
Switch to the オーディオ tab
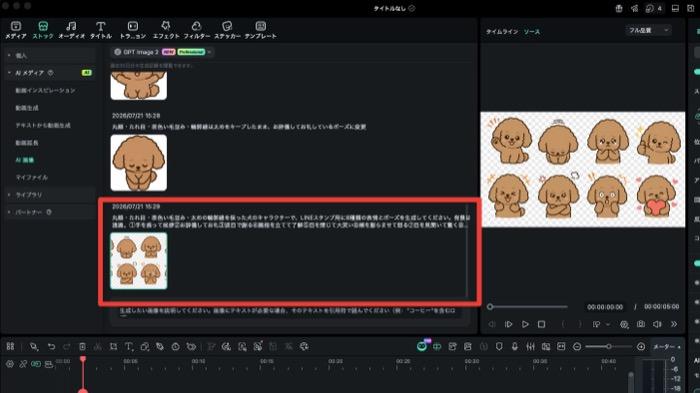point(71,30)
